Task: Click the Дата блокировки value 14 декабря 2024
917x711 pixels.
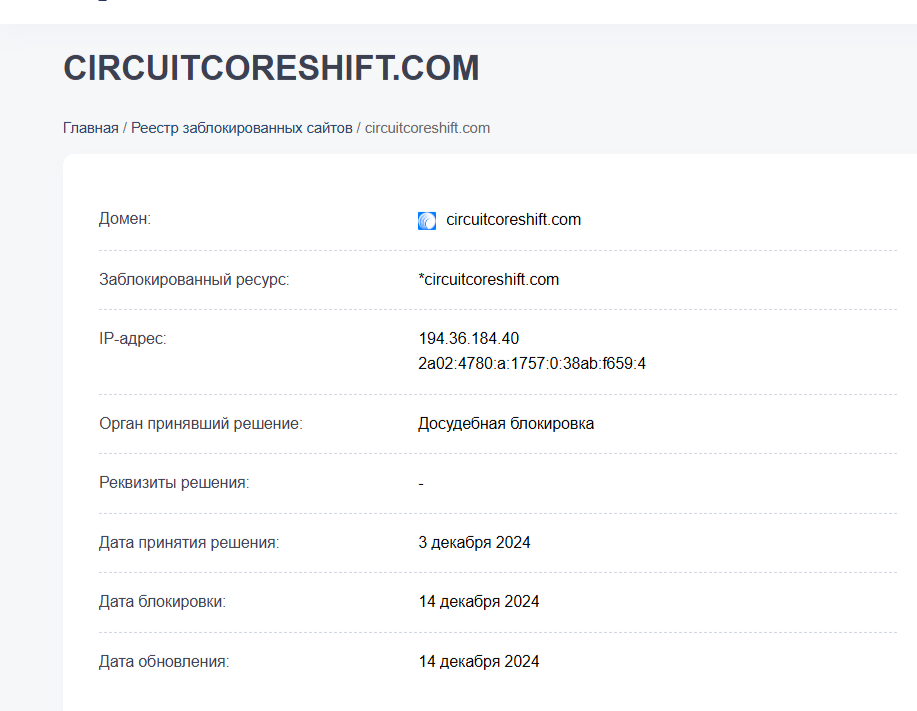Action: click(478, 602)
